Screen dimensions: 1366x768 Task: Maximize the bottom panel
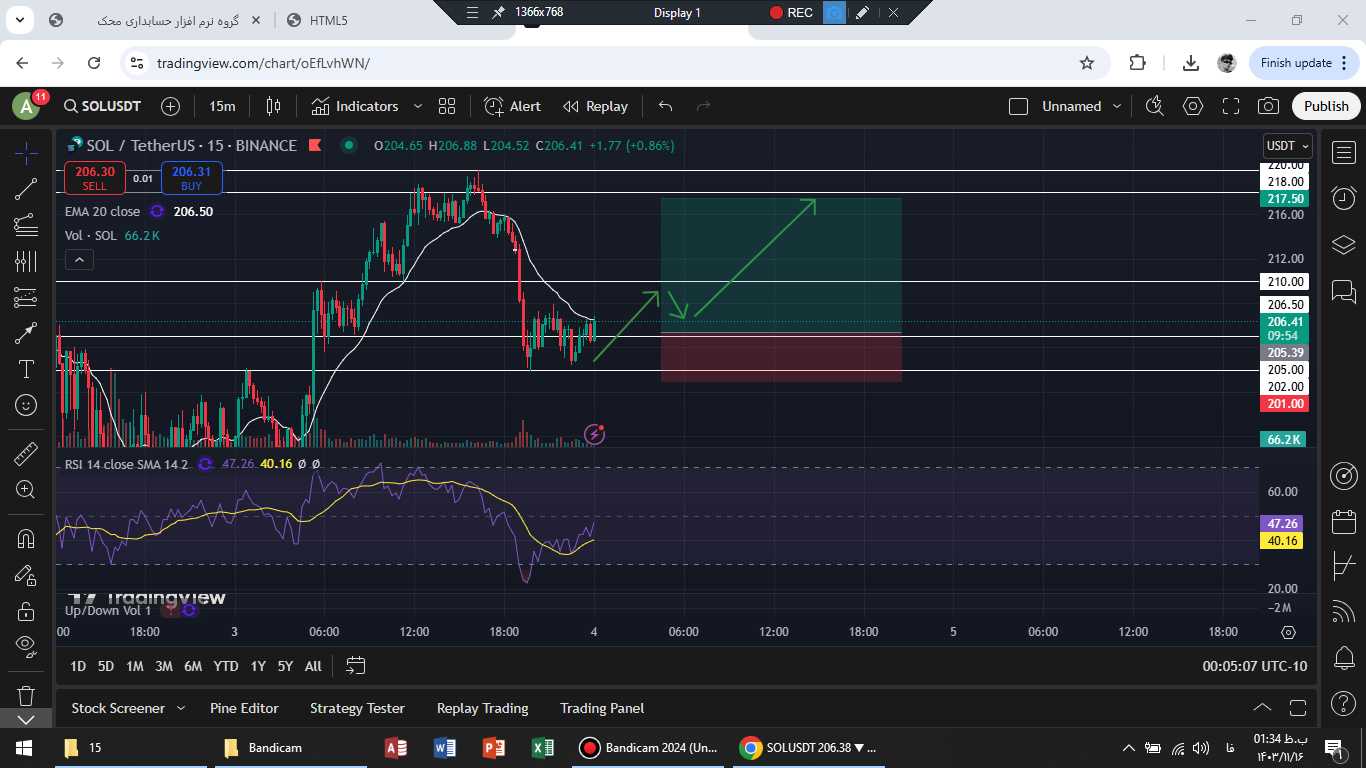[x=1298, y=708]
